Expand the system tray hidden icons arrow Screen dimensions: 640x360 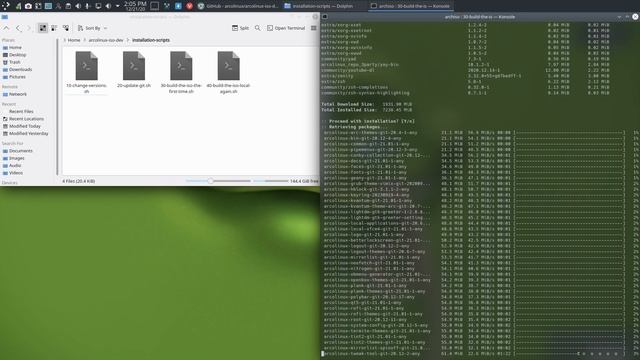(x=118, y=6)
